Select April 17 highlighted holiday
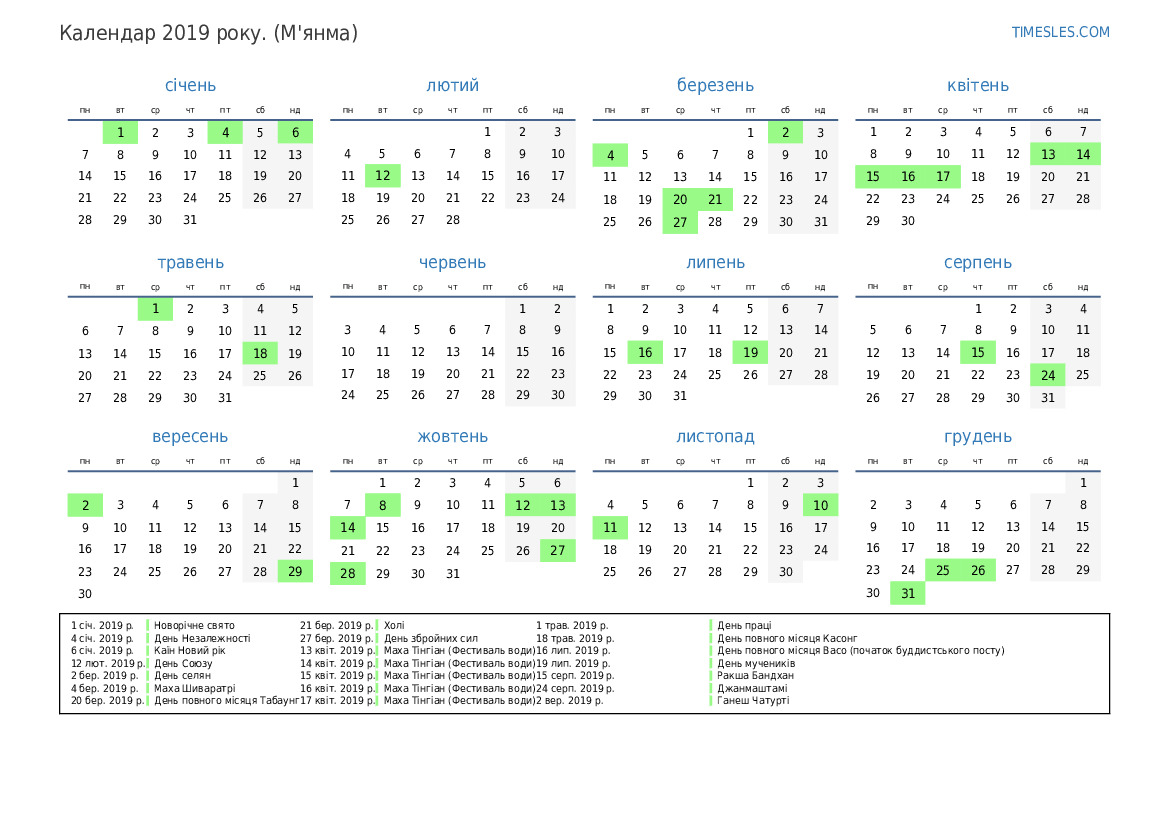 tap(943, 177)
